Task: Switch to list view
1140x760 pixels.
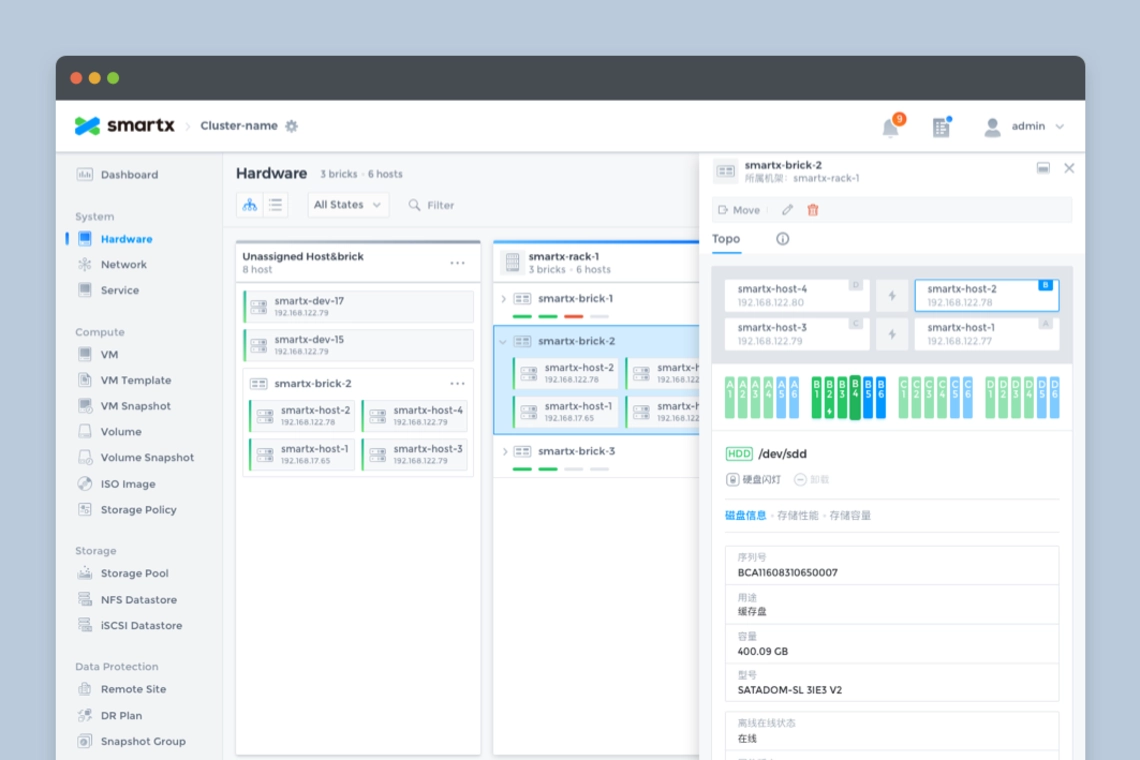Action: click(275, 205)
